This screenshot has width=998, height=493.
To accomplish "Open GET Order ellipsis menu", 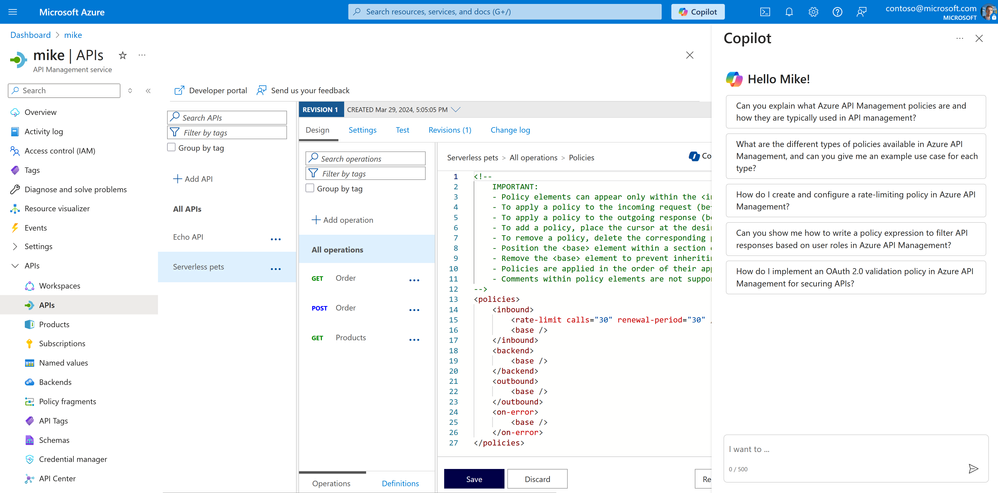I will point(414,280).
